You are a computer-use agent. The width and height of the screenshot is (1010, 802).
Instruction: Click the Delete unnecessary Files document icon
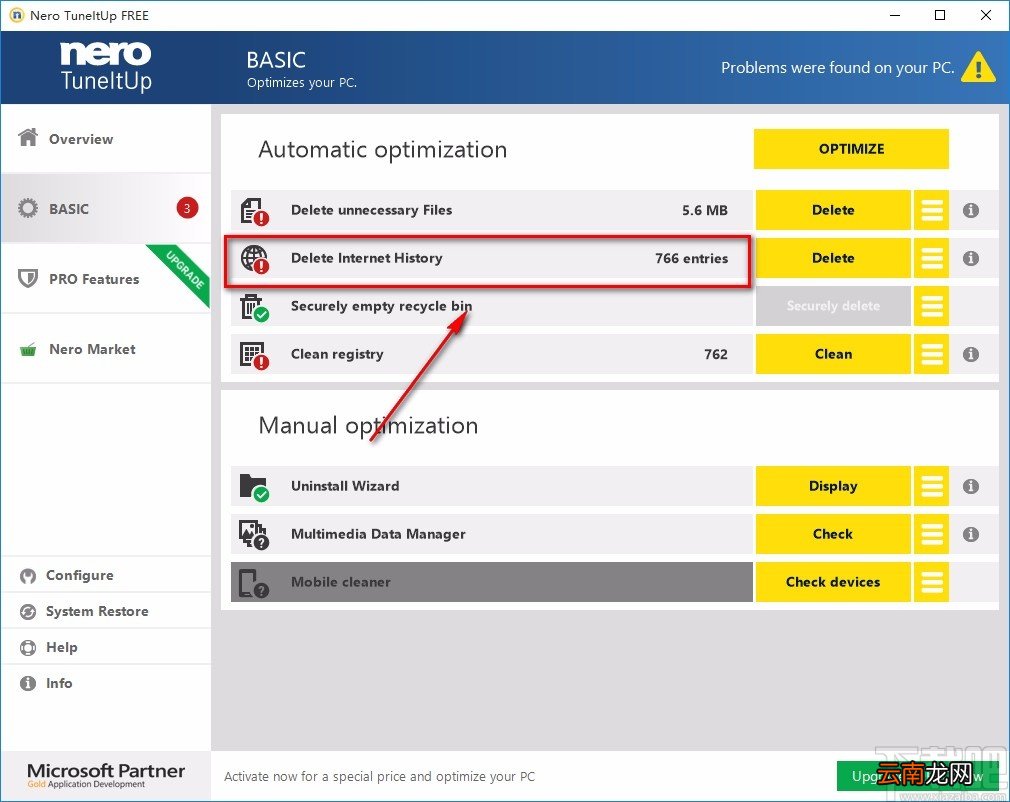(254, 211)
